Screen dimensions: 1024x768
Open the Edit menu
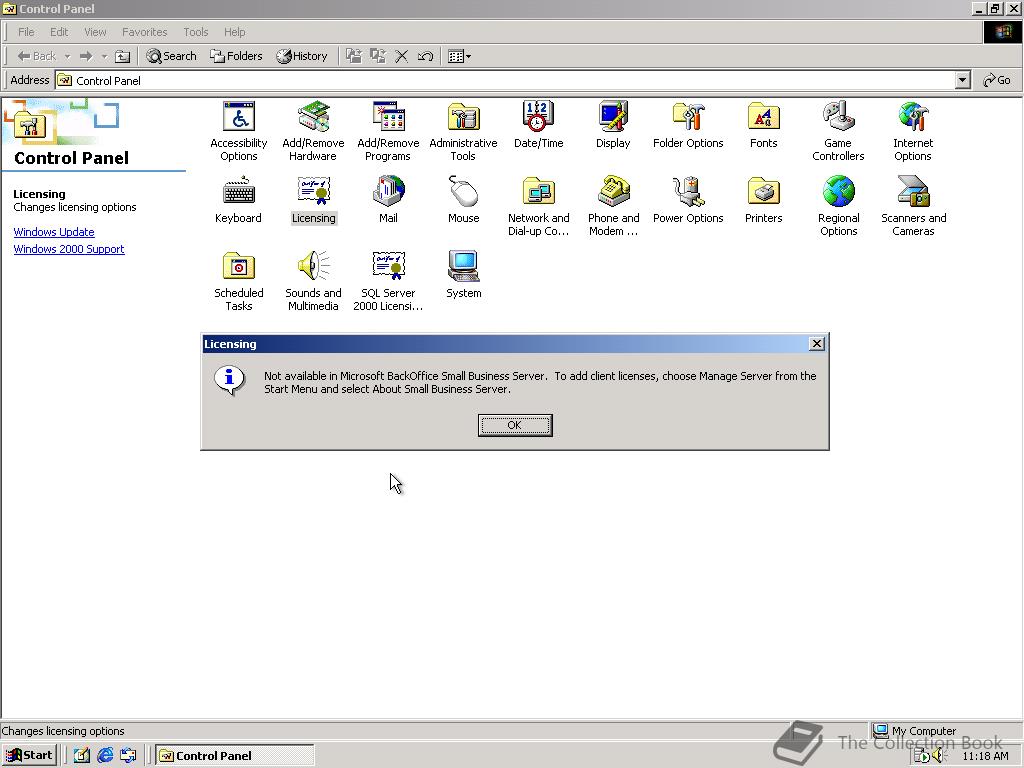pyautogui.click(x=59, y=32)
